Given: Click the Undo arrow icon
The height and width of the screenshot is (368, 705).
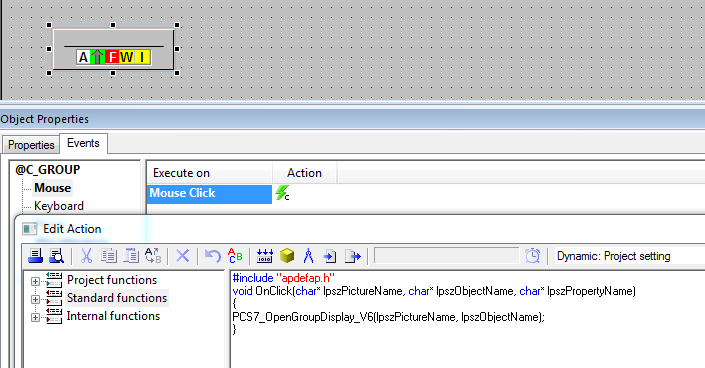Looking at the screenshot, I should 213,256.
